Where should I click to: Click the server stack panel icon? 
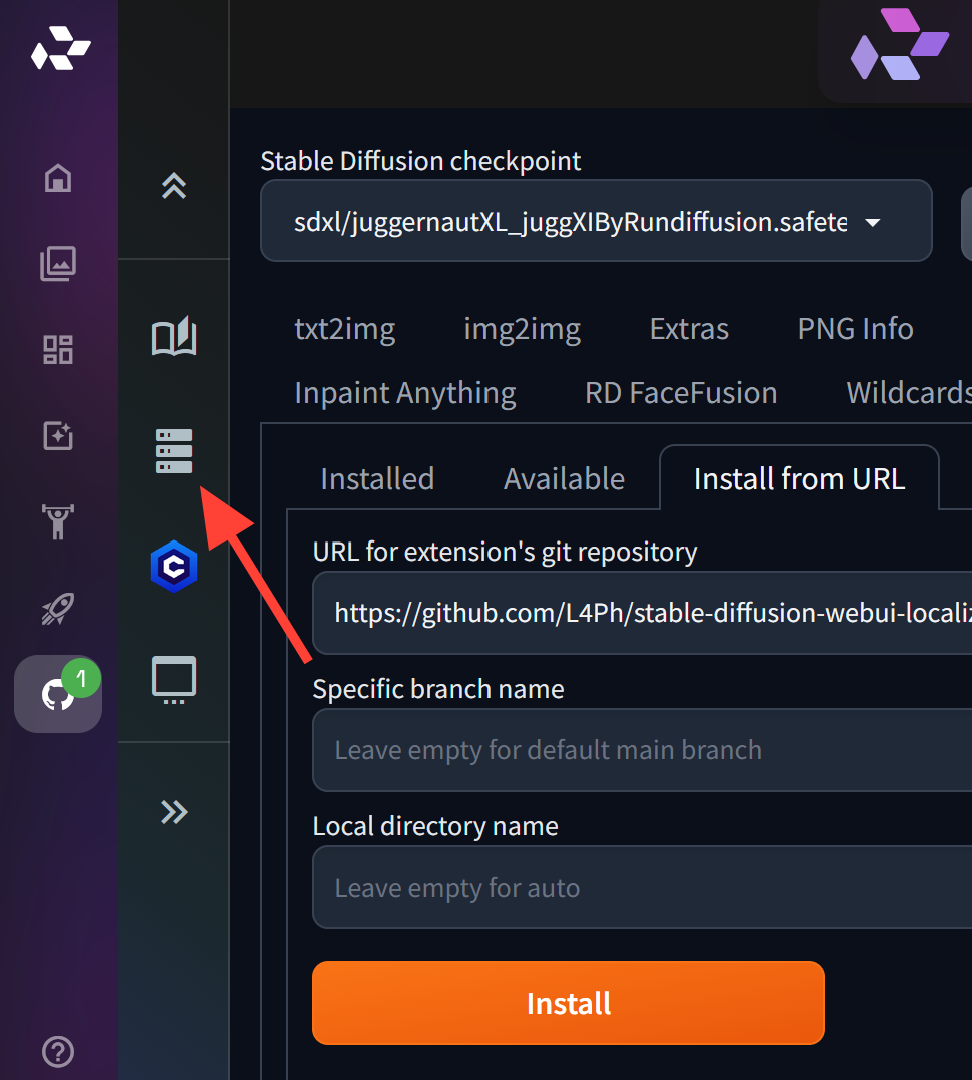[x=173, y=450]
